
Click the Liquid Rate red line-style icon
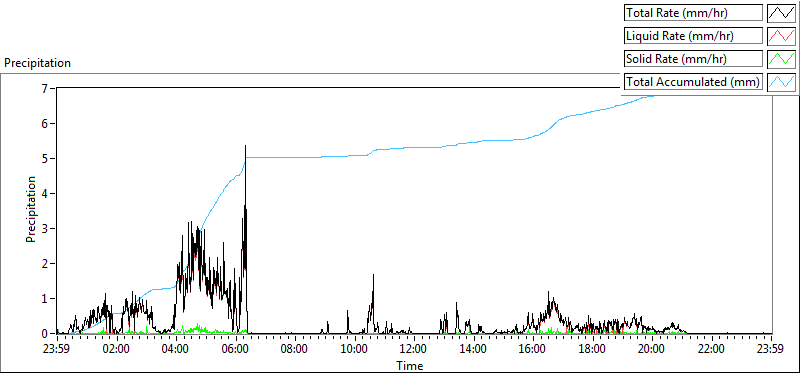pyautogui.click(x=782, y=36)
